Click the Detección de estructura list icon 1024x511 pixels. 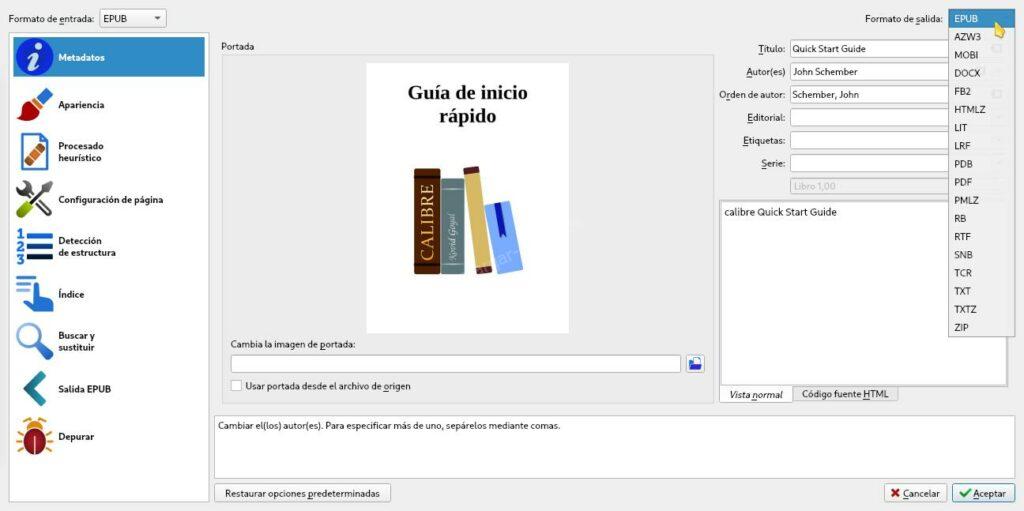click(x=34, y=246)
